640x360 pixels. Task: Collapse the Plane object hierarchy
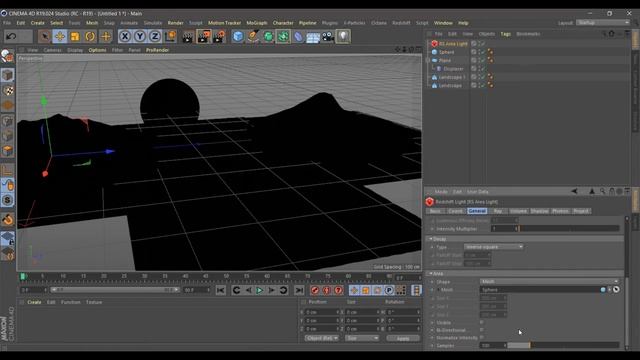(x=428, y=60)
